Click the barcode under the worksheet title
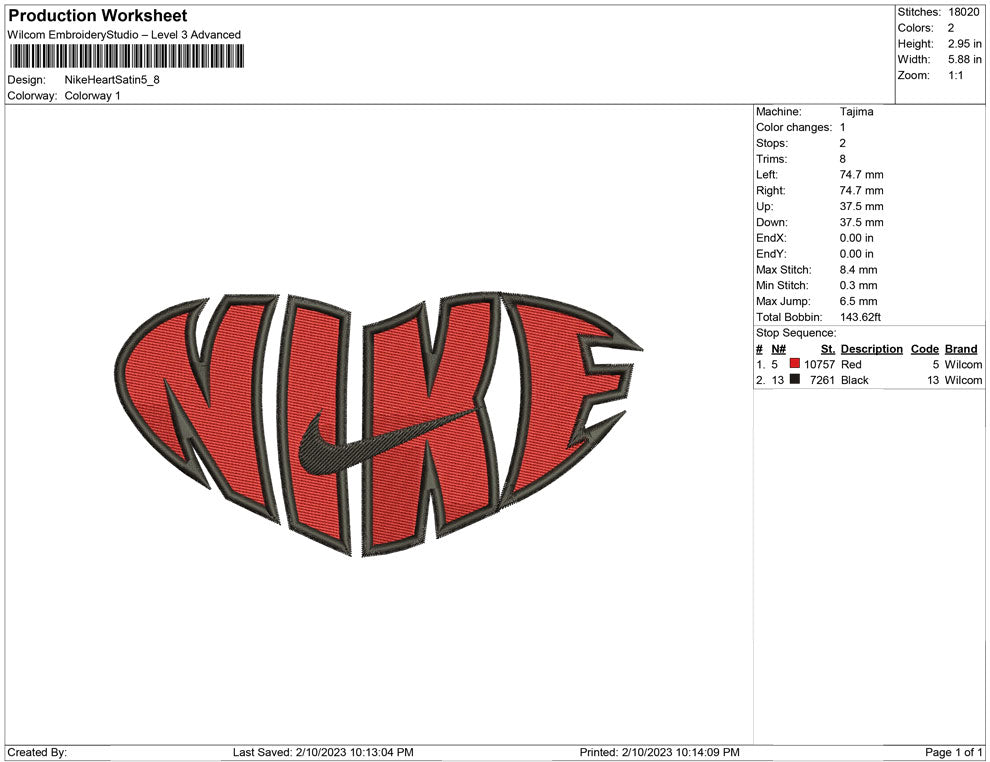990x762 pixels. 126,56
